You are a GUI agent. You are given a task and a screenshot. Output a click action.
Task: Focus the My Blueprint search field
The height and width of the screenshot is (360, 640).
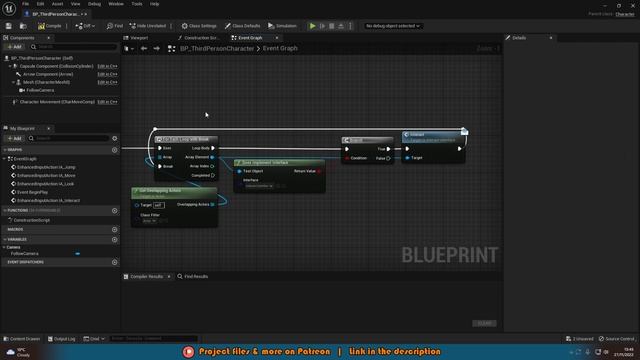(68, 138)
